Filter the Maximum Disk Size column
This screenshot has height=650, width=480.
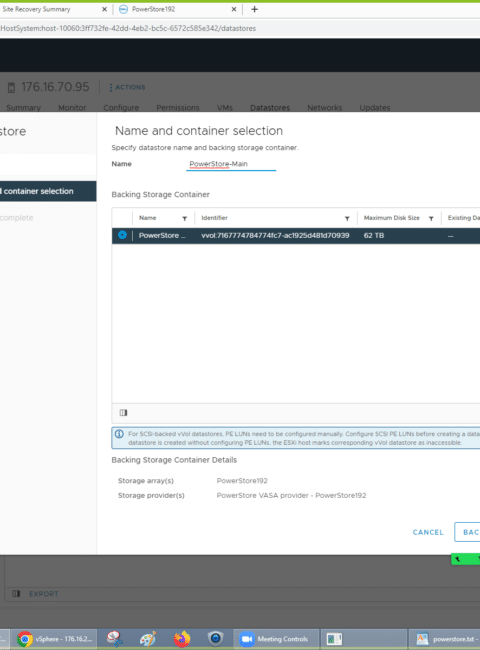coord(431,218)
